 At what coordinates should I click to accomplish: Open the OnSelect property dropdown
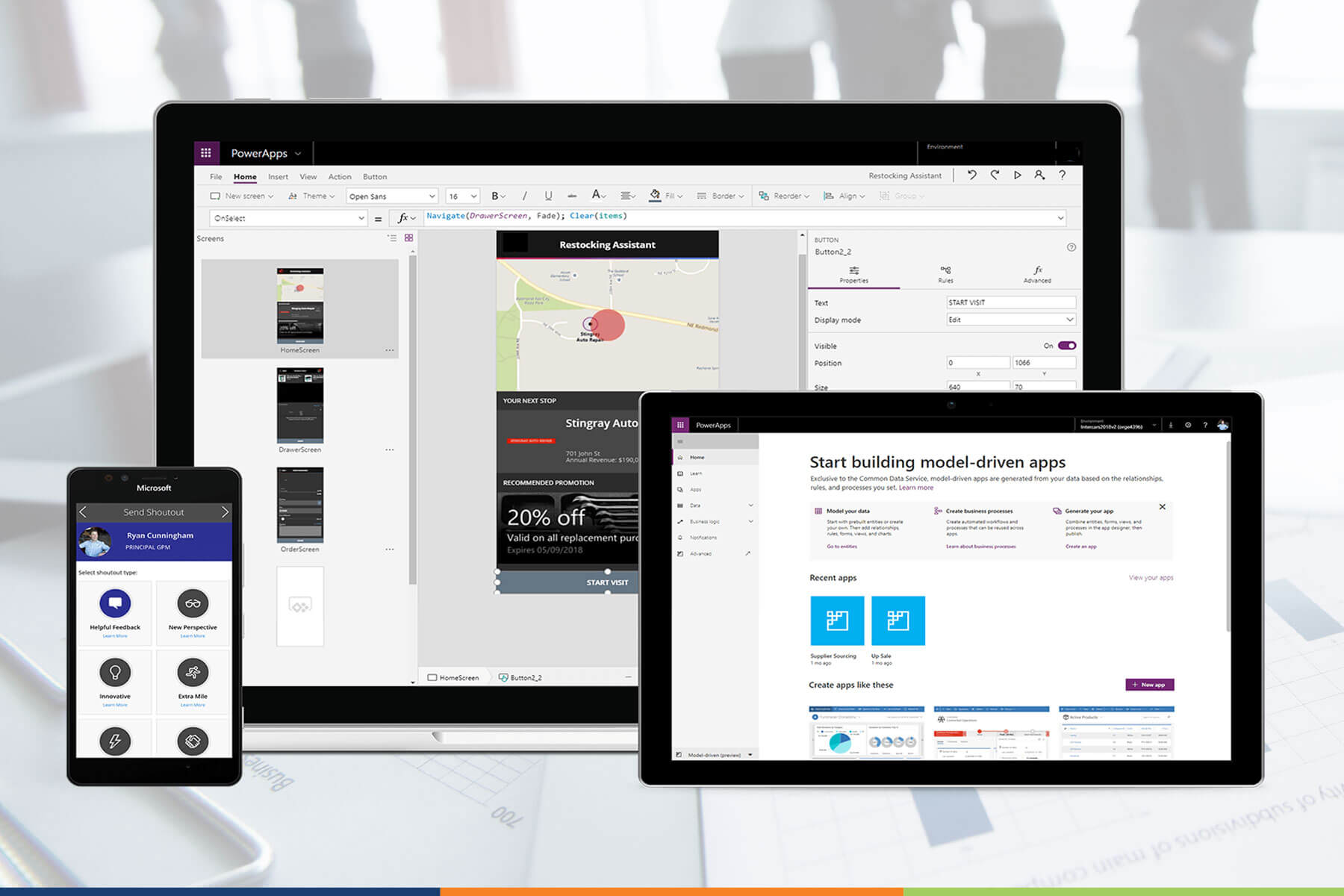[288, 218]
